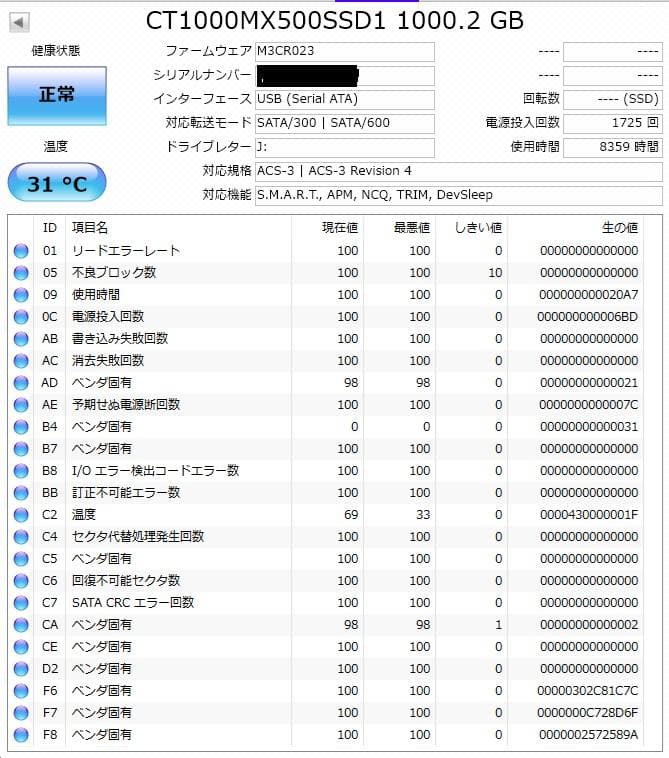Image resolution: width=669 pixels, height=758 pixels.
Task: Select raw value 00000000000021
Action: tap(589, 383)
